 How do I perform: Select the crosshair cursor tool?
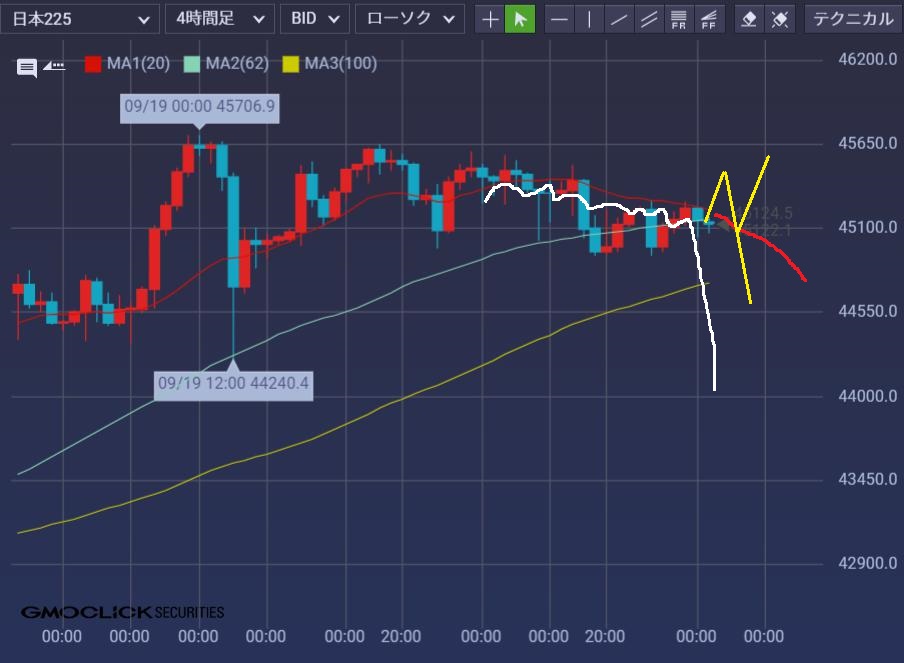tap(490, 19)
